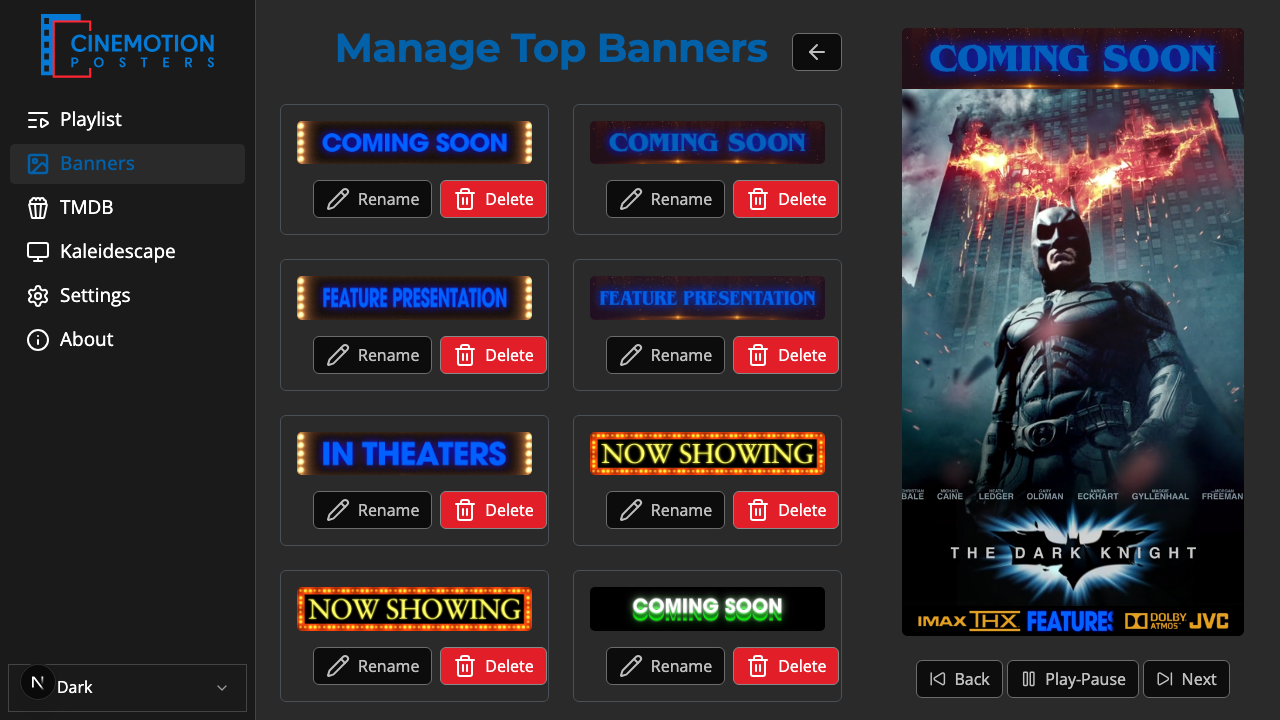Select the marquee-lights Feature Presentation banner image
This screenshot has width=1280, height=720.
tap(414, 298)
